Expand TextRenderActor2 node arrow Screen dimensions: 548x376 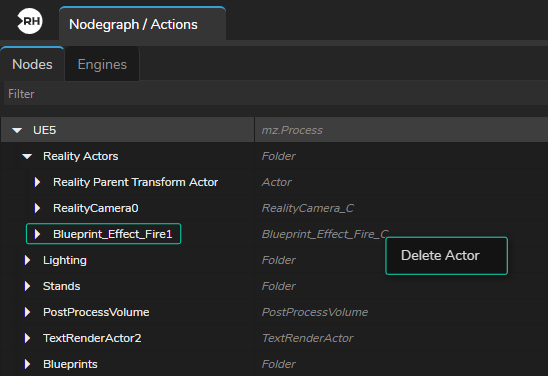click(x=27, y=338)
